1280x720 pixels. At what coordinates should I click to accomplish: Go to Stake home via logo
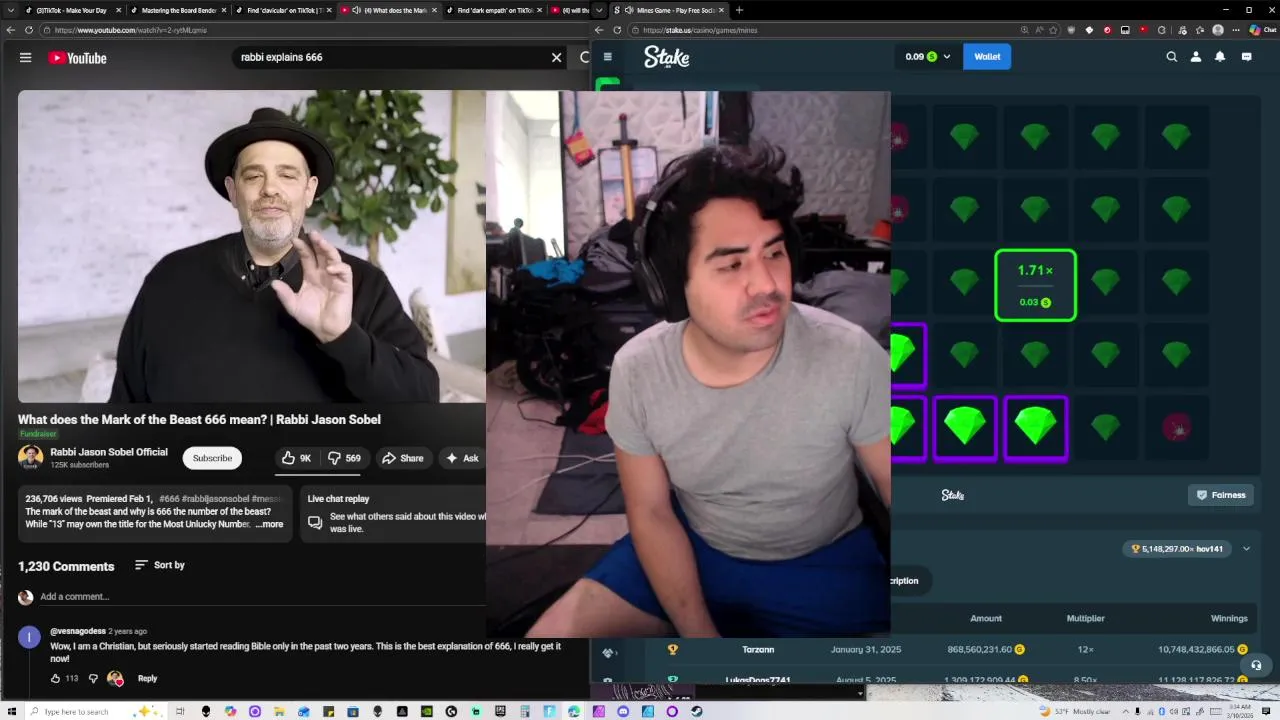[x=667, y=57]
